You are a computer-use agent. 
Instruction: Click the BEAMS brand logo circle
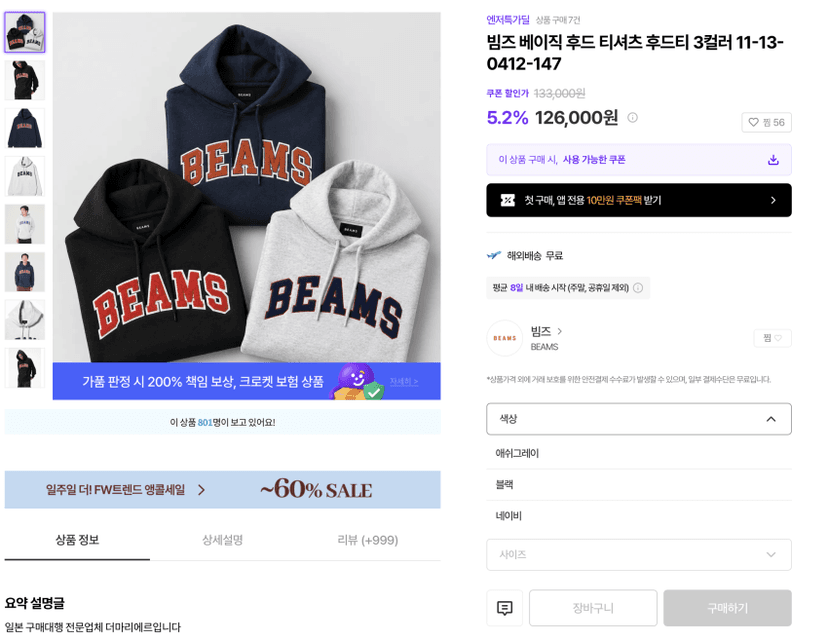504,338
